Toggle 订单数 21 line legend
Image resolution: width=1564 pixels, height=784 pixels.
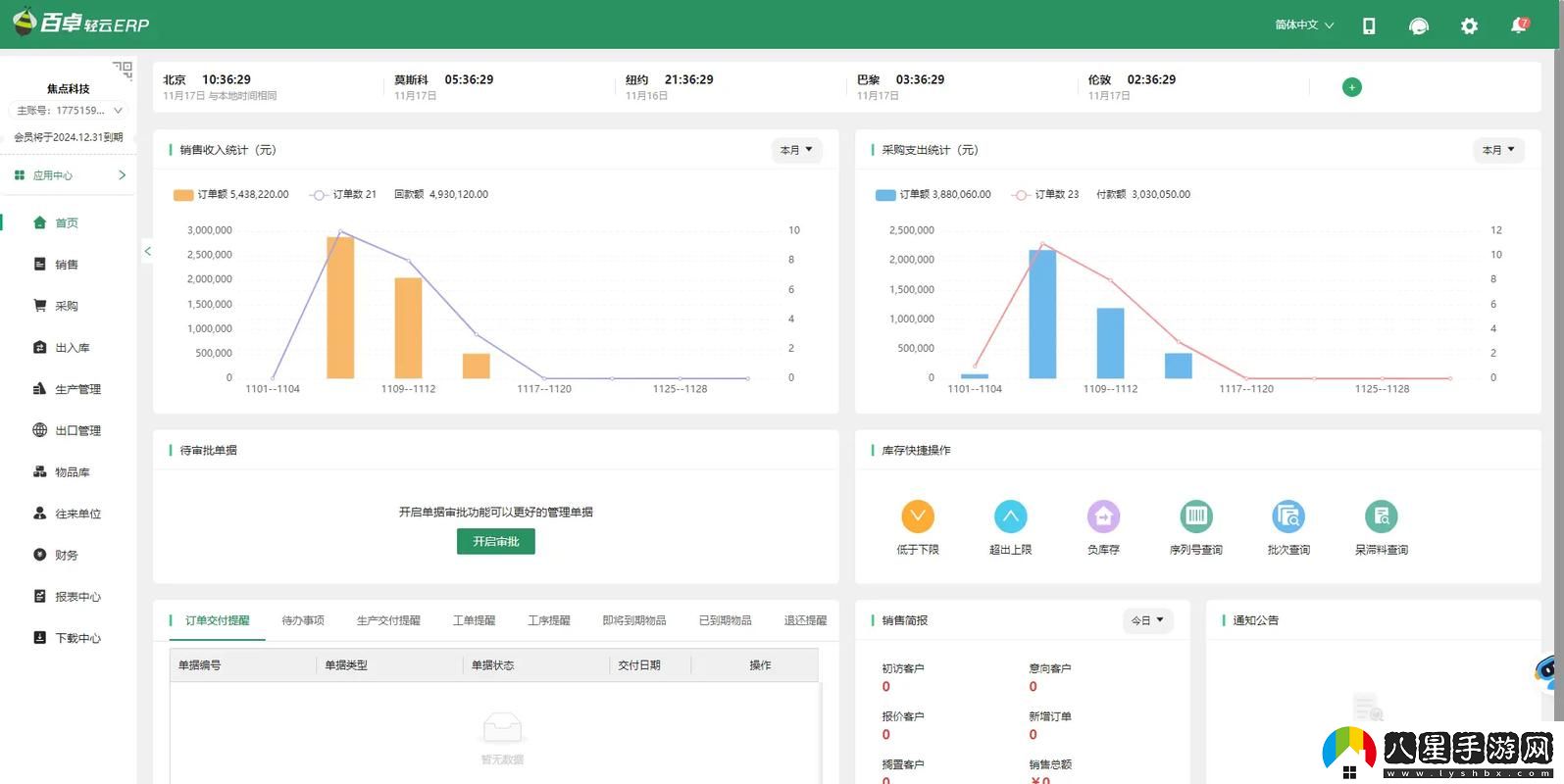pyautogui.click(x=343, y=194)
